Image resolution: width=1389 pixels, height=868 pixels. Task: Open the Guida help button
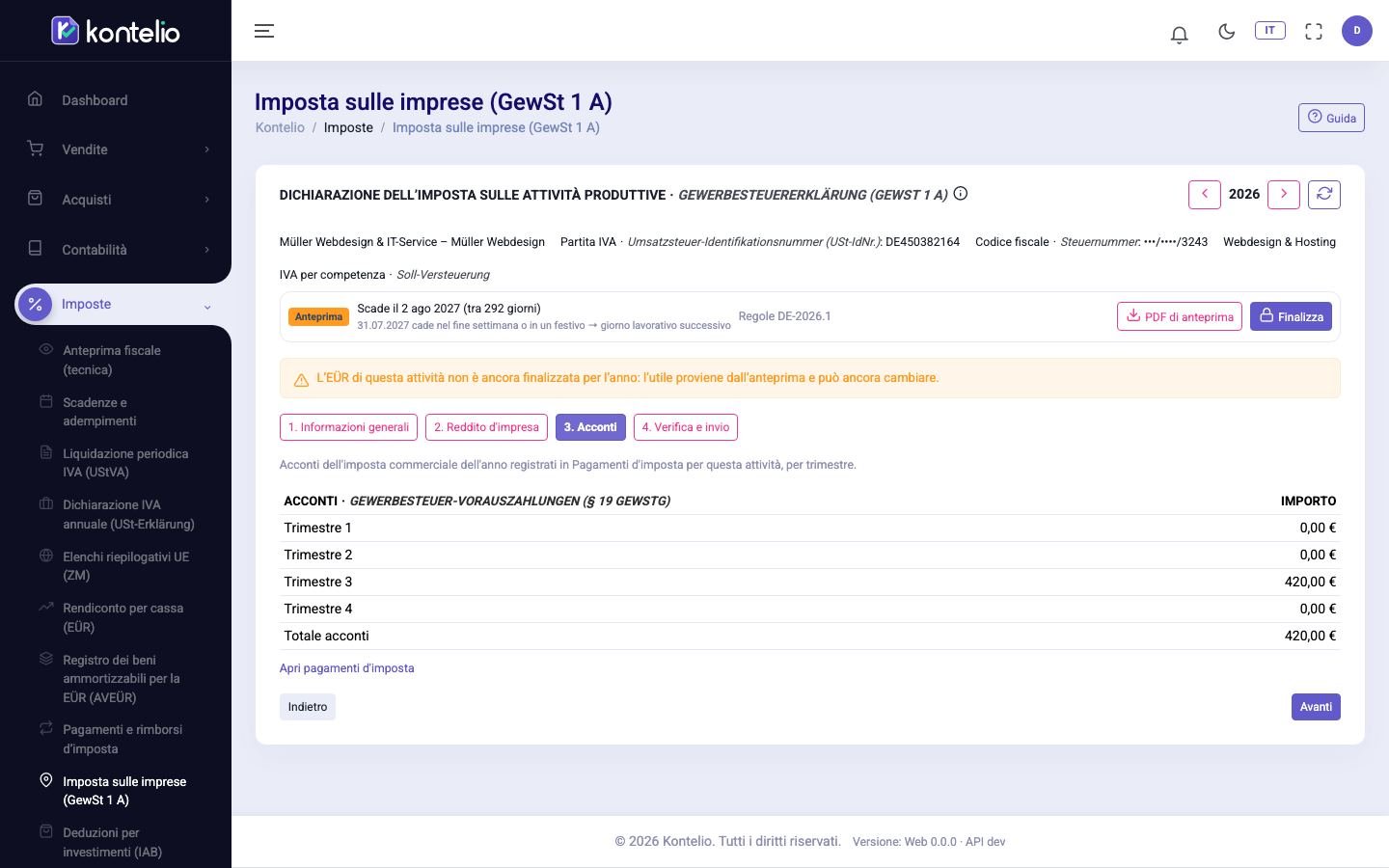tap(1331, 118)
